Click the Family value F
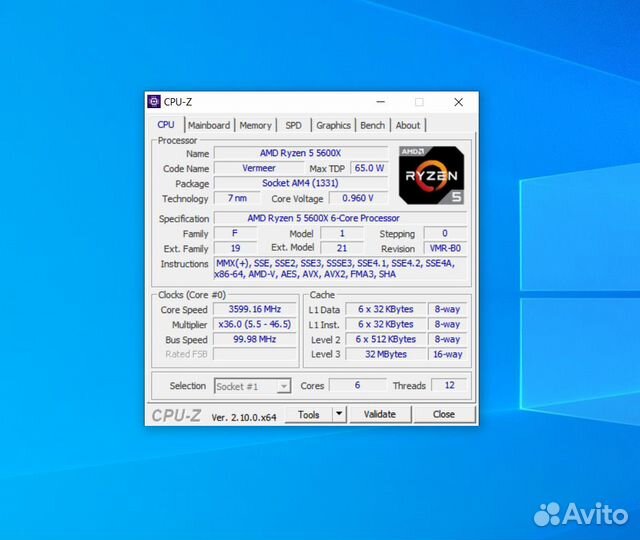This screenshot has width=640, height=540. pyautogui.click(x=235, y=233)
